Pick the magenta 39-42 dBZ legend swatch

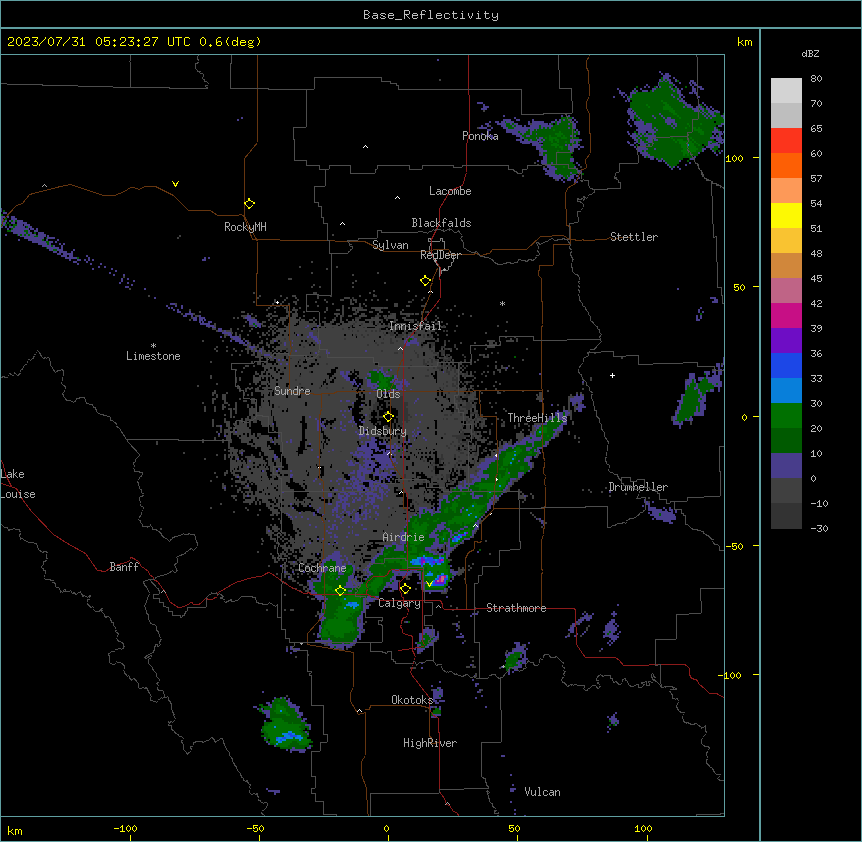tap(786, 315)
